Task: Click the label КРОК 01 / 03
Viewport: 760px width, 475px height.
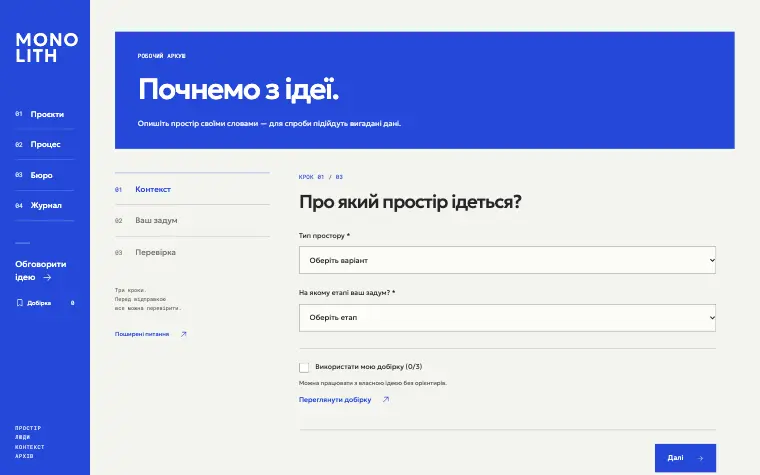Action: [321, 177]
